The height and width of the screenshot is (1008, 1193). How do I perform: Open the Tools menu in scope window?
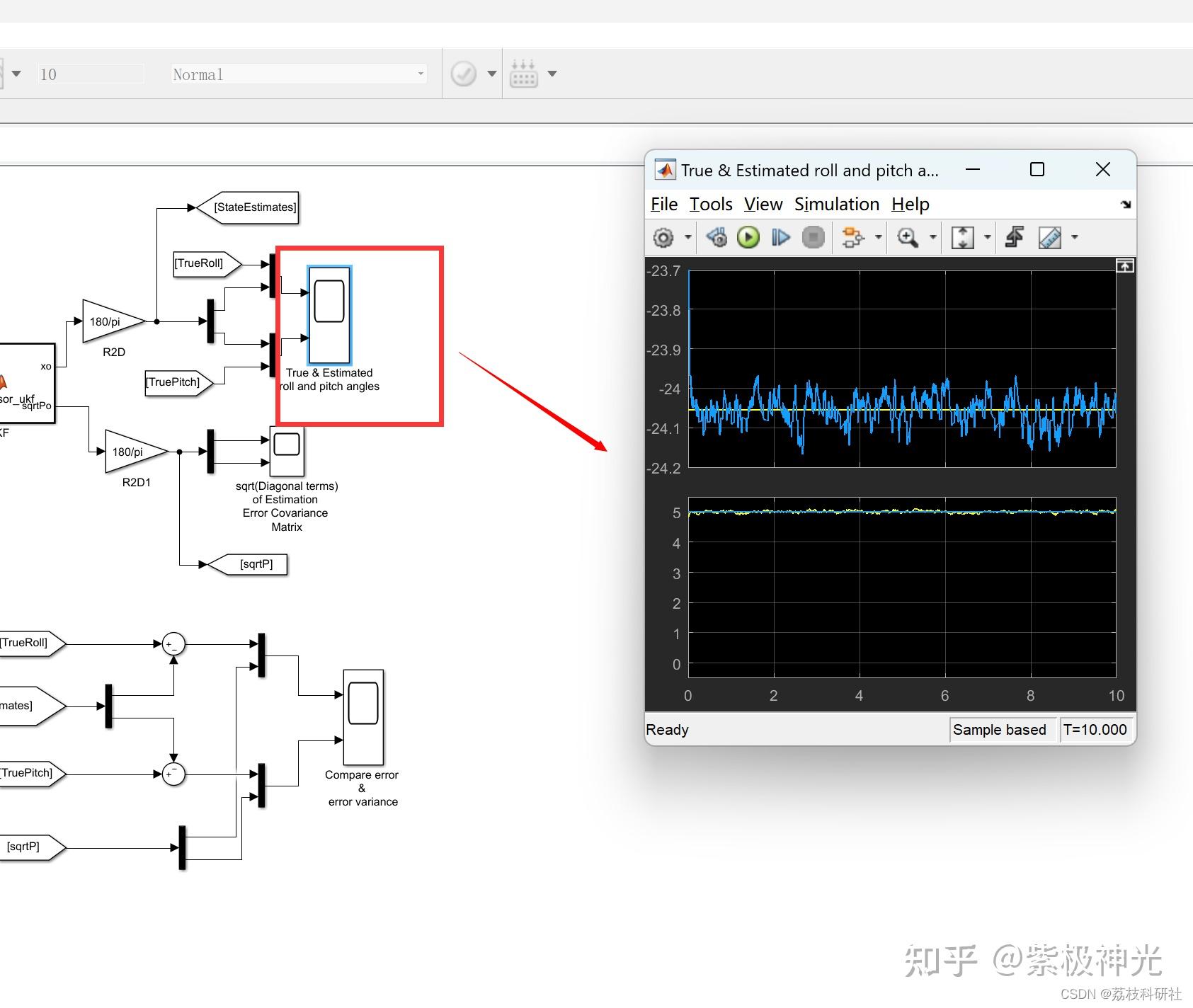click(x=711, y=205)
